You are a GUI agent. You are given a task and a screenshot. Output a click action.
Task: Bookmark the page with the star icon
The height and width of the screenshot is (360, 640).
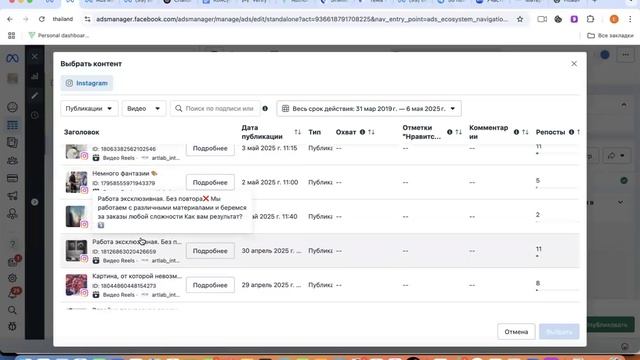(520, 19)
